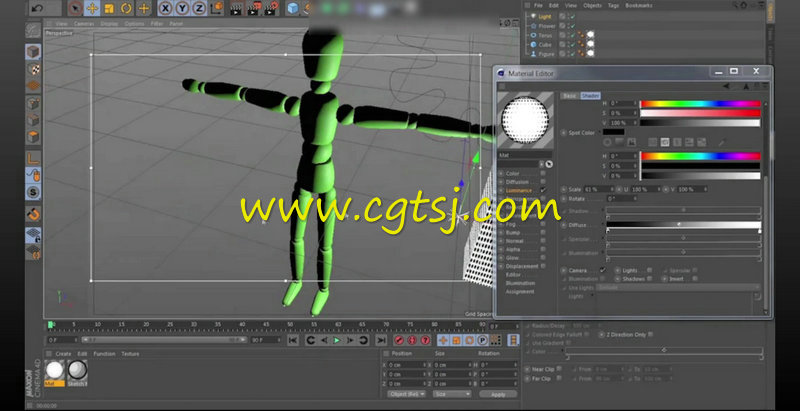This screenshot has width=800, height=411.
Task: Open the Object Manager Tags menu
Action: (x=613, y=5)
